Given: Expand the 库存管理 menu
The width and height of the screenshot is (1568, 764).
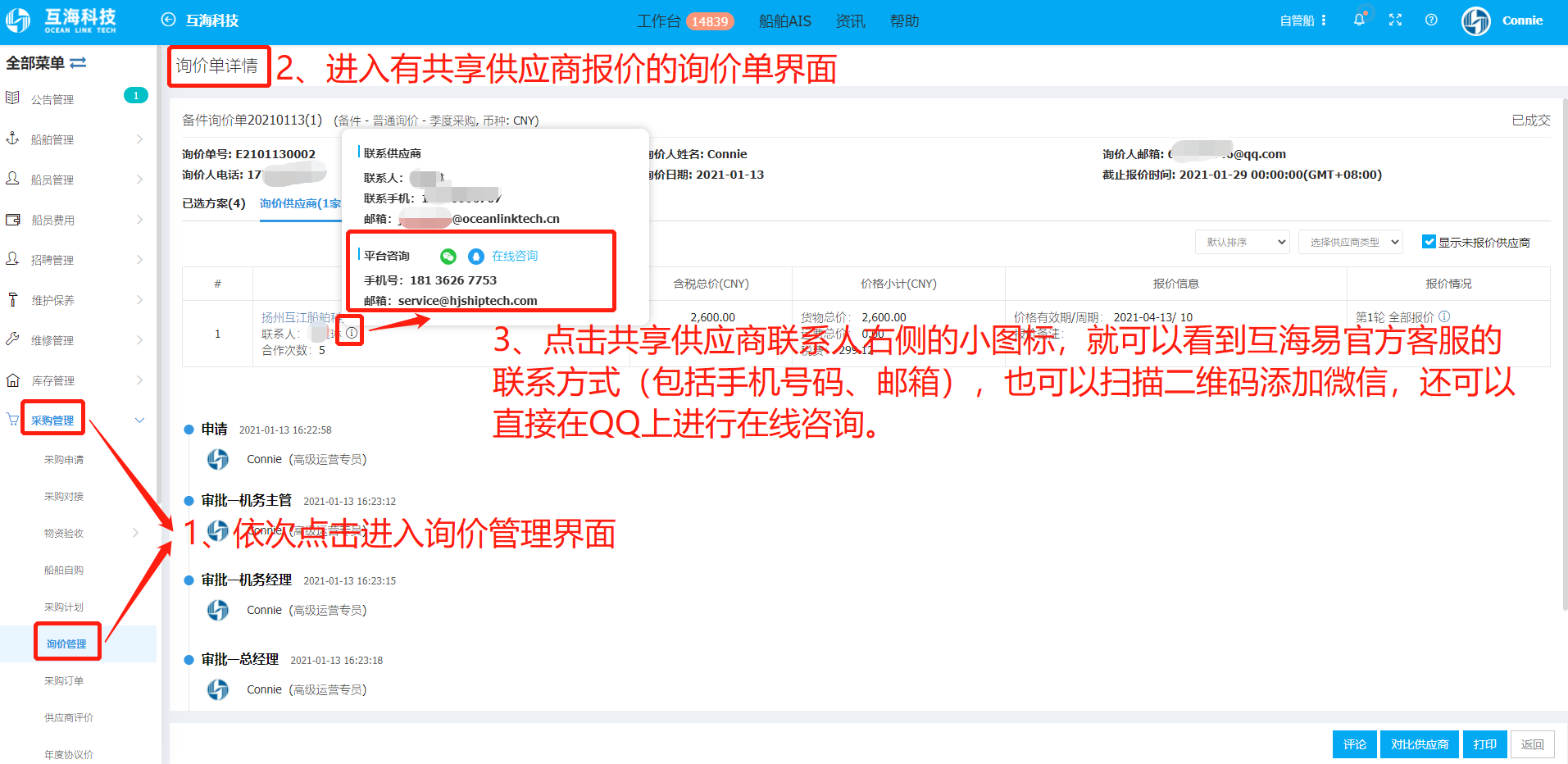Looking at the screenshot, I should pyautogui.click(x=139, y=380).
